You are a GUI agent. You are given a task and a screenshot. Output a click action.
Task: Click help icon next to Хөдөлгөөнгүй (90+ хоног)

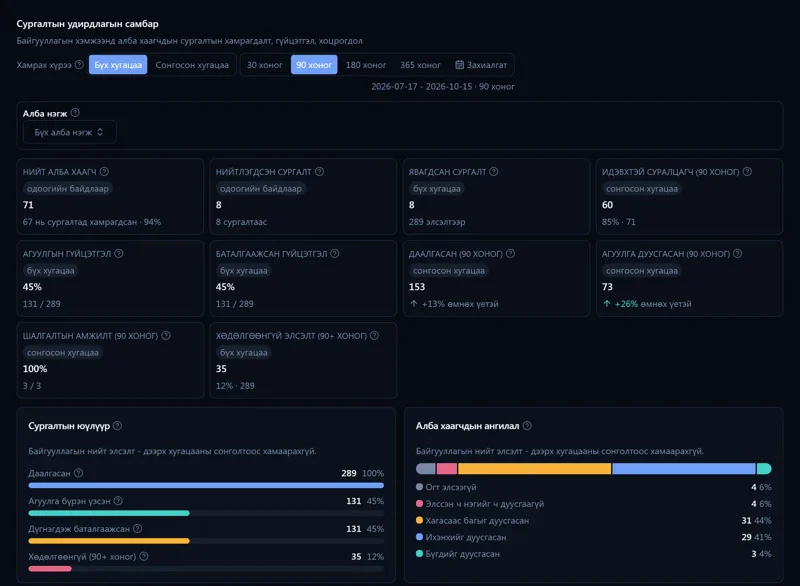144,556
